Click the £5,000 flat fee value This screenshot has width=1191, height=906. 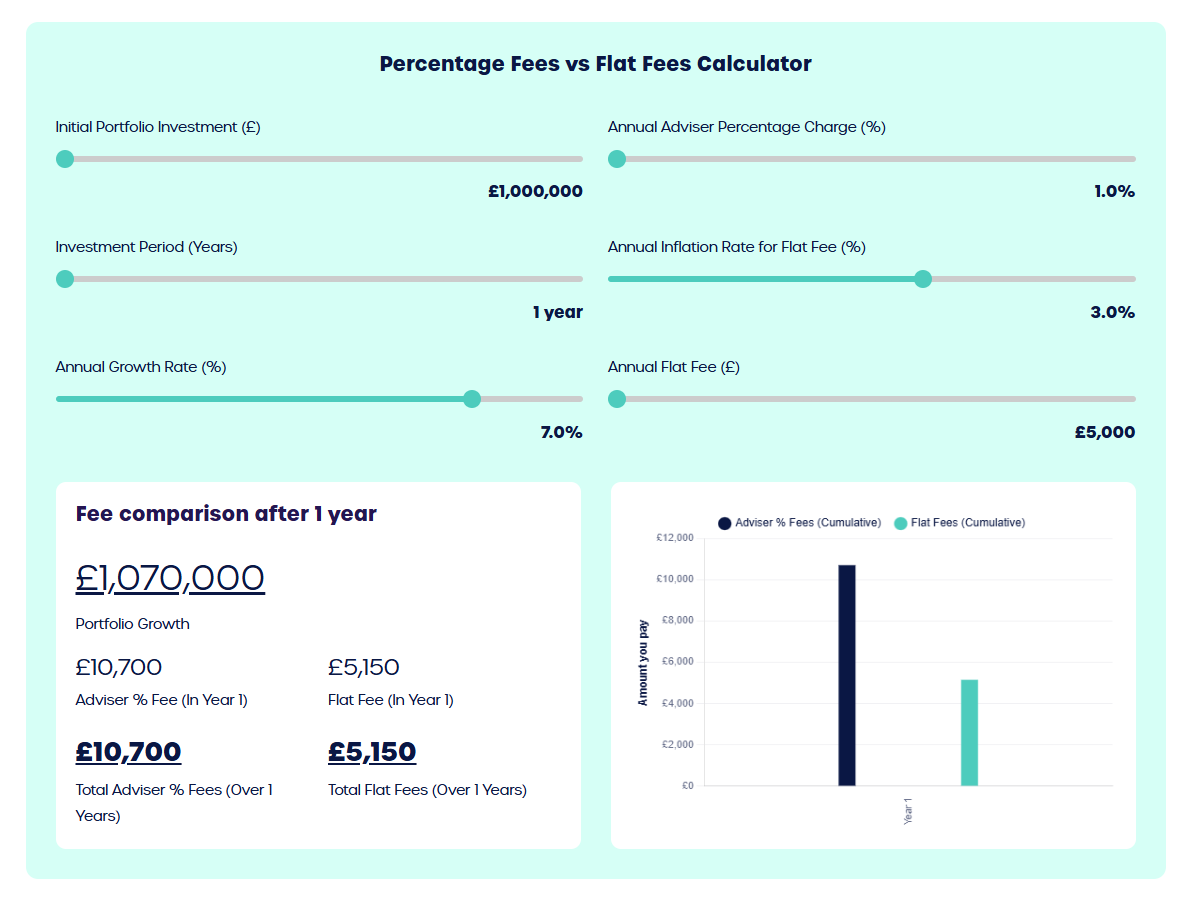tap(1105, 432)
